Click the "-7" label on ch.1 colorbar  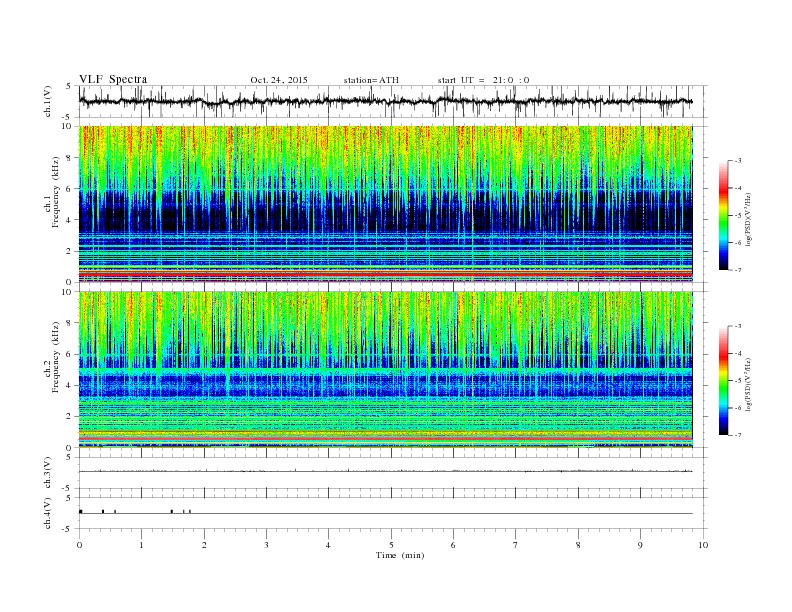737,270
